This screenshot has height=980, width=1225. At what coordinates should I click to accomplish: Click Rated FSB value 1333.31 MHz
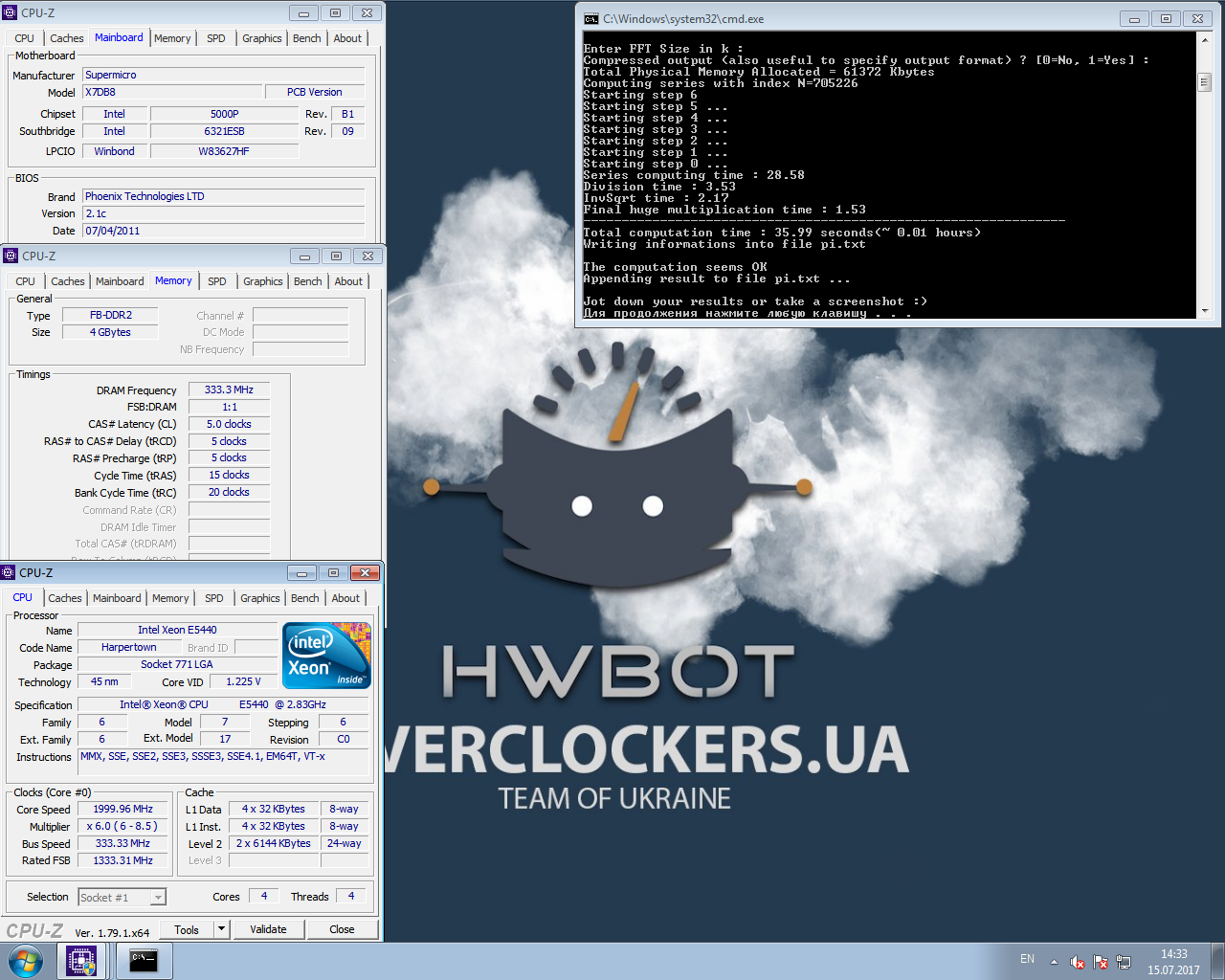122,860
